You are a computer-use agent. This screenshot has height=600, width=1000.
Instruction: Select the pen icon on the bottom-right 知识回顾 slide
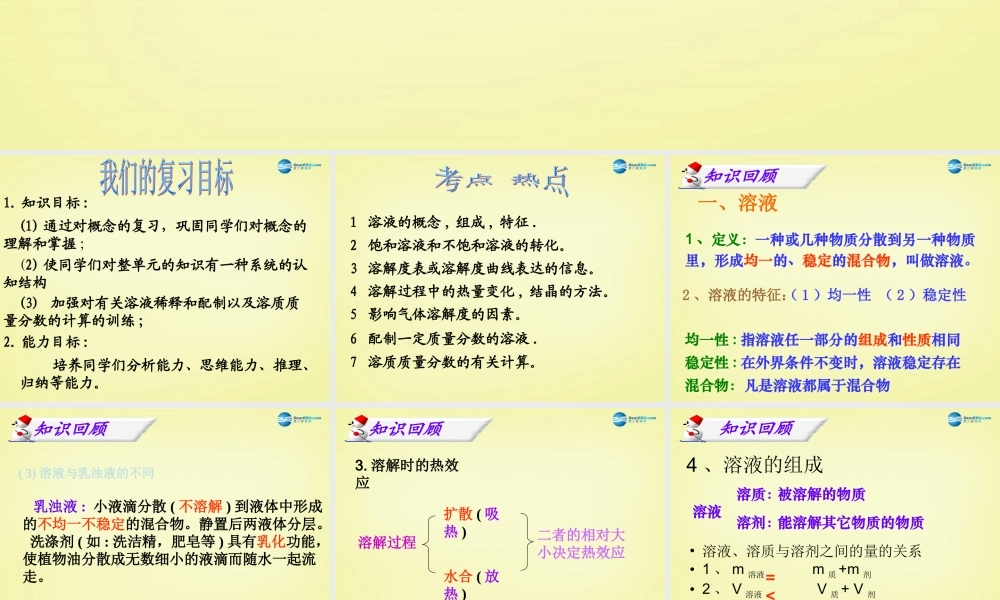pyautogui.click(x=693, y=428)
